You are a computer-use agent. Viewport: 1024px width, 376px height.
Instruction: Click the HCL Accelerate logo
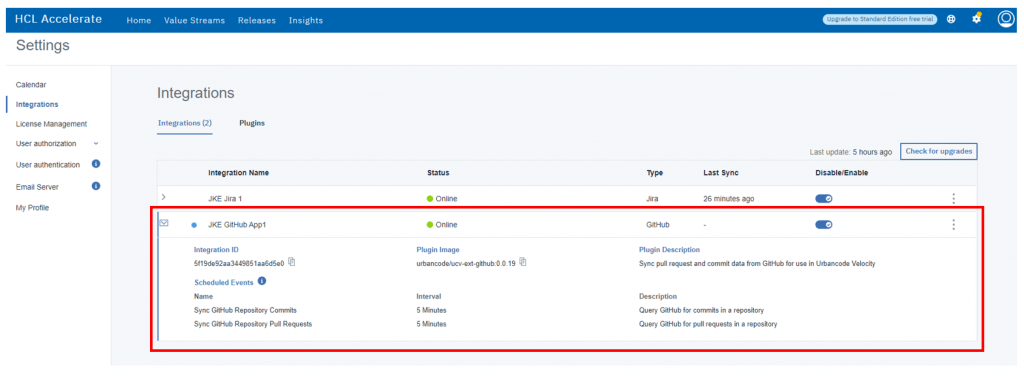pos(58,19)
